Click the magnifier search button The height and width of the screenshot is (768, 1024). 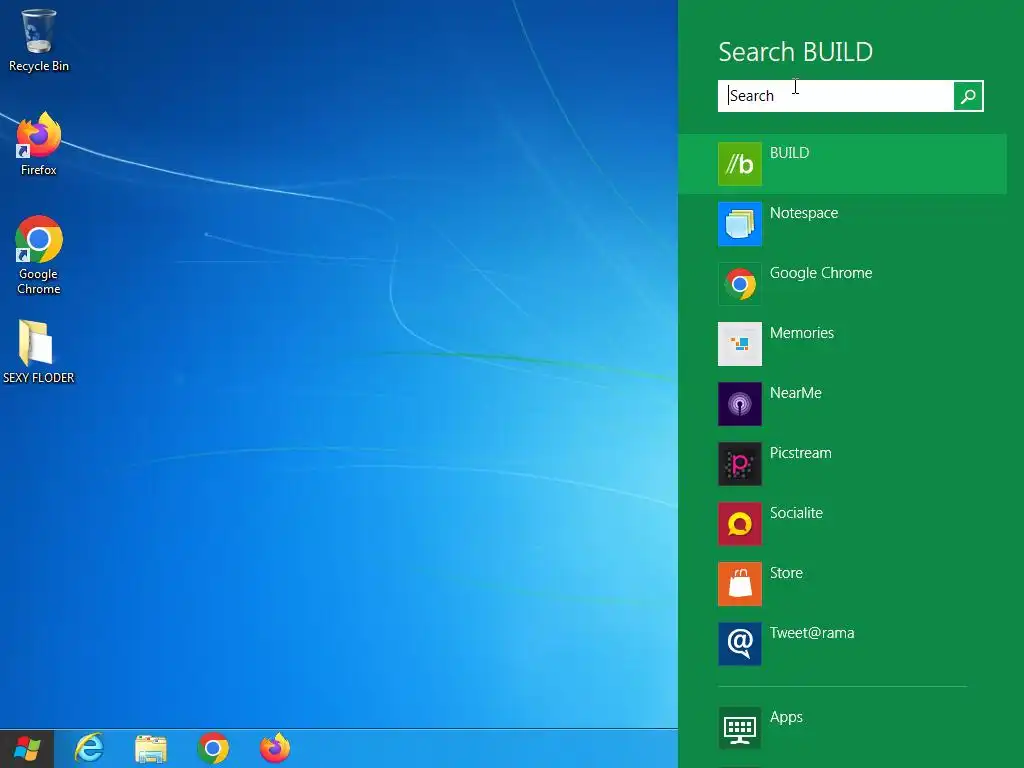pyautogui.click(x=968, y=96)
